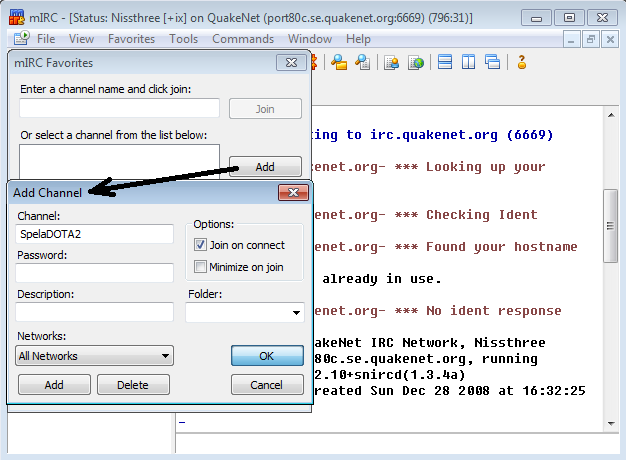Expand the Folder dropdown
Image resolution: width=626 pixels, height=460 pixels.
click(296, 313)
